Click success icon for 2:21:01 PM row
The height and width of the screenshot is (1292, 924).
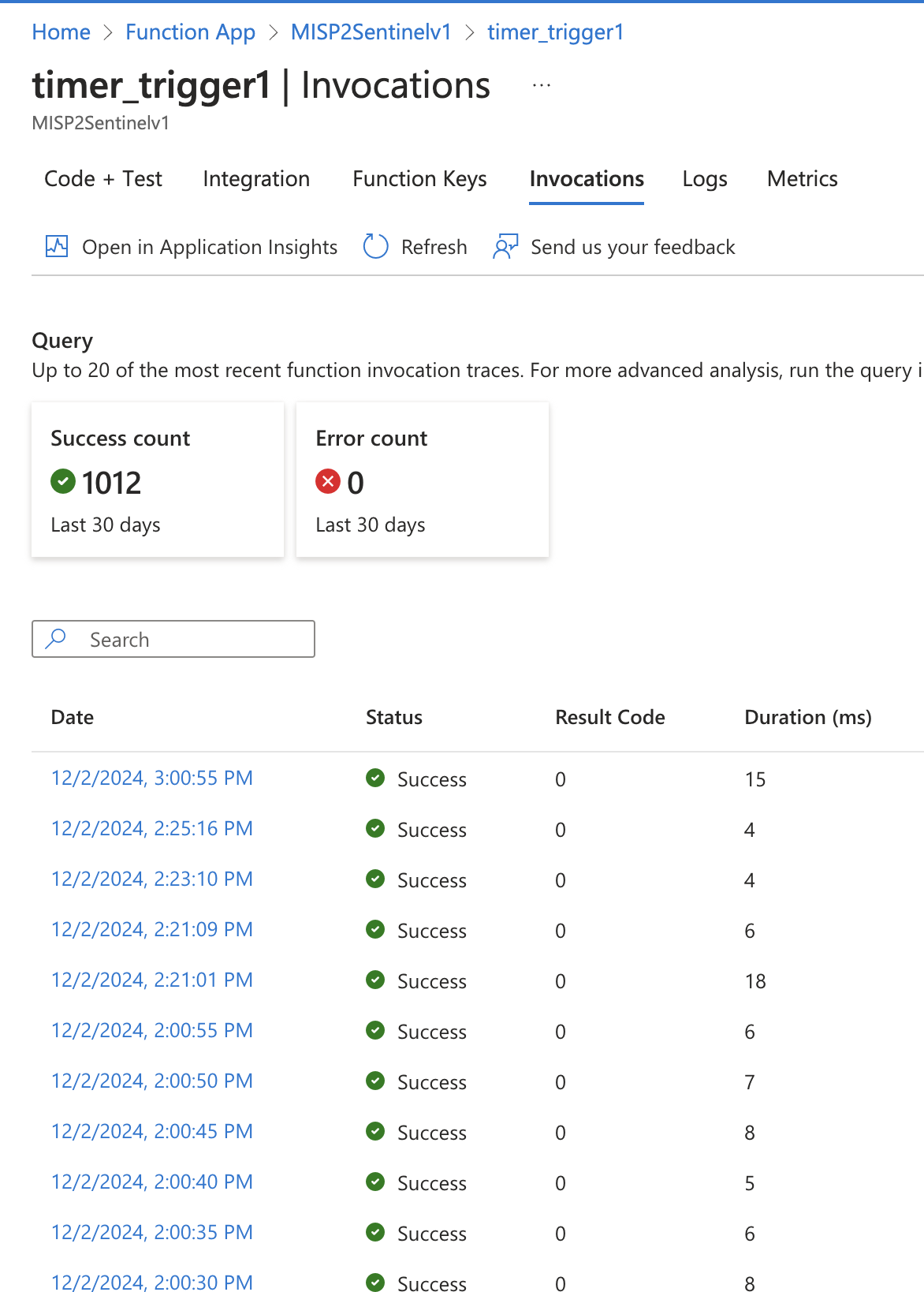[375, 980]
